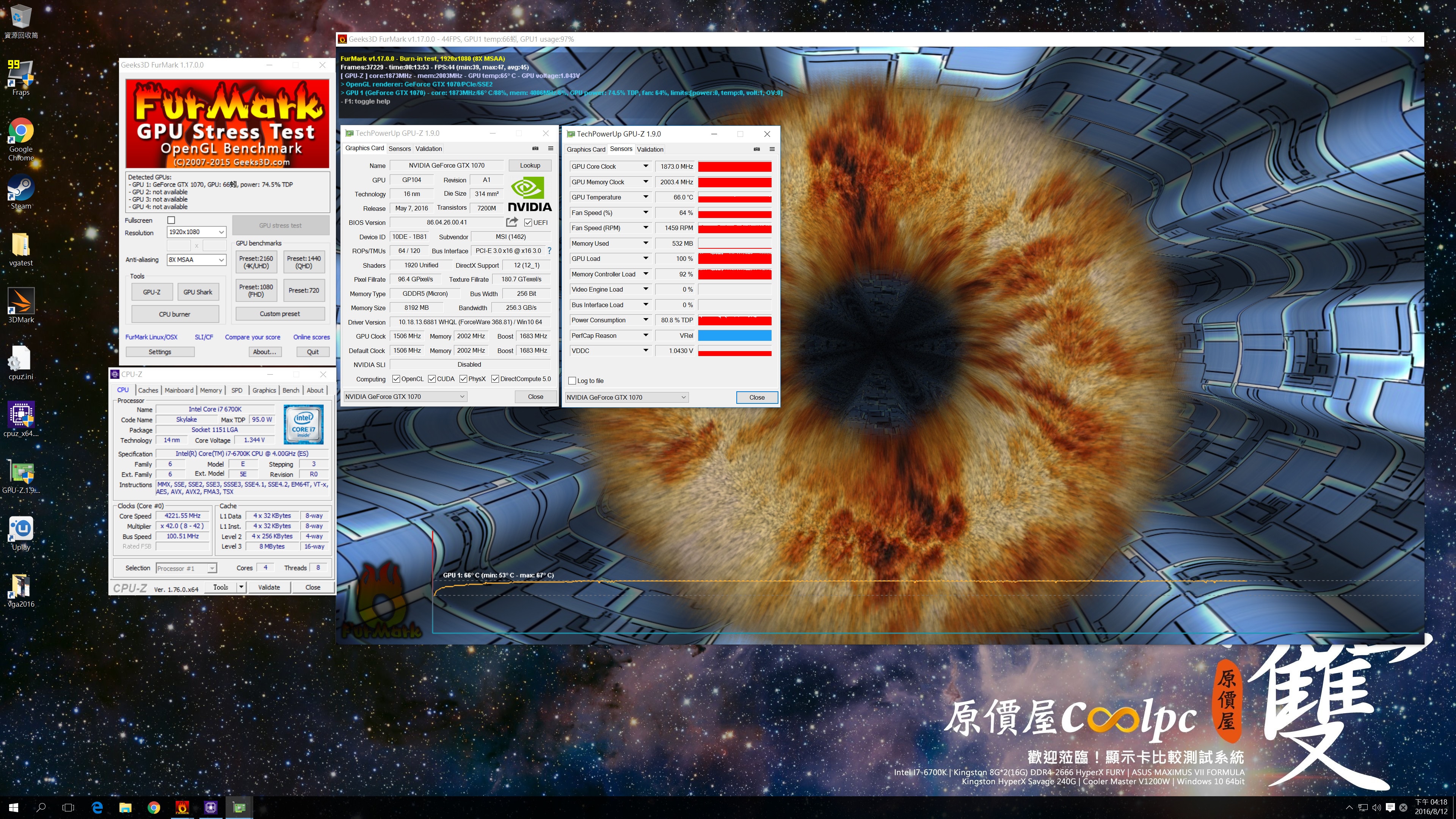Click the GPU Core Clock red sensor graph

(x=734, y=166)
